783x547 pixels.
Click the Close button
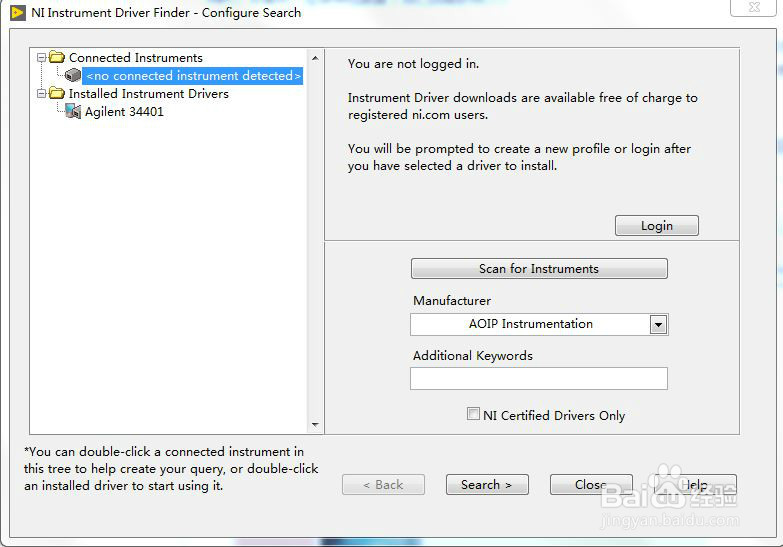coord(591,485)
